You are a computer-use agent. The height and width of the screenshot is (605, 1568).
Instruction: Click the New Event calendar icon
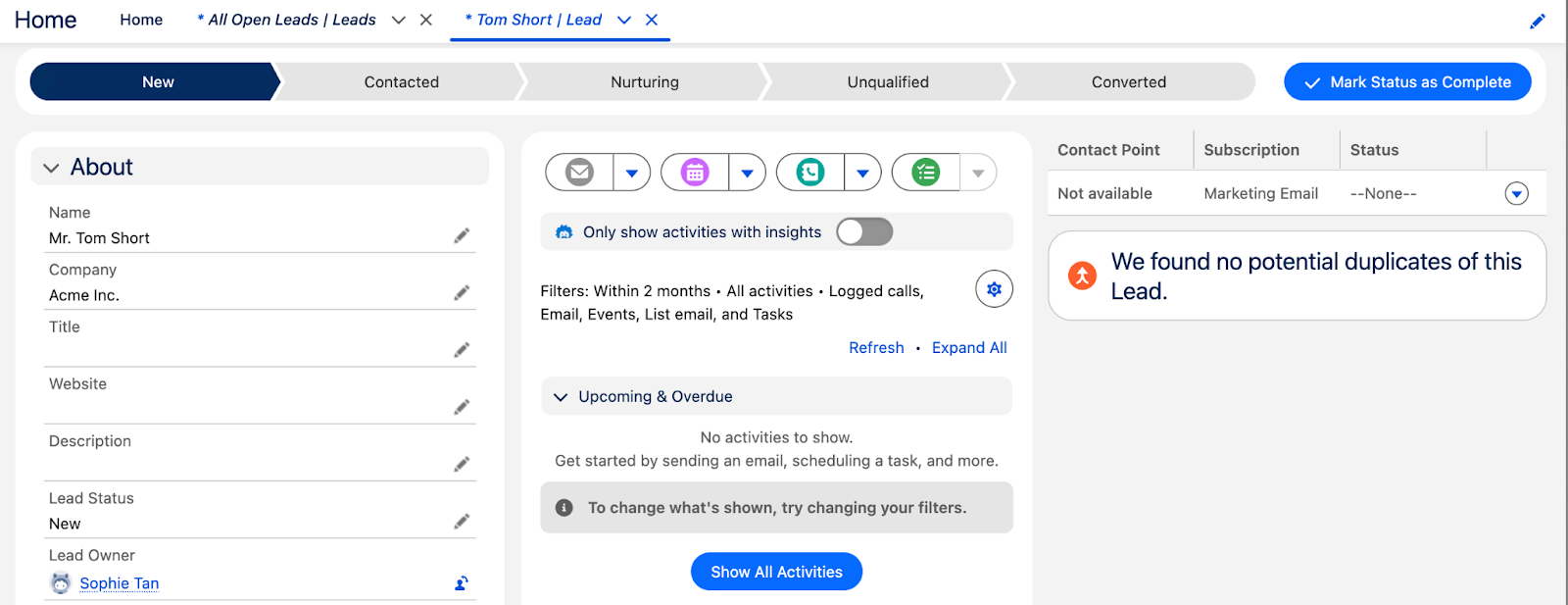pos(695,173)
